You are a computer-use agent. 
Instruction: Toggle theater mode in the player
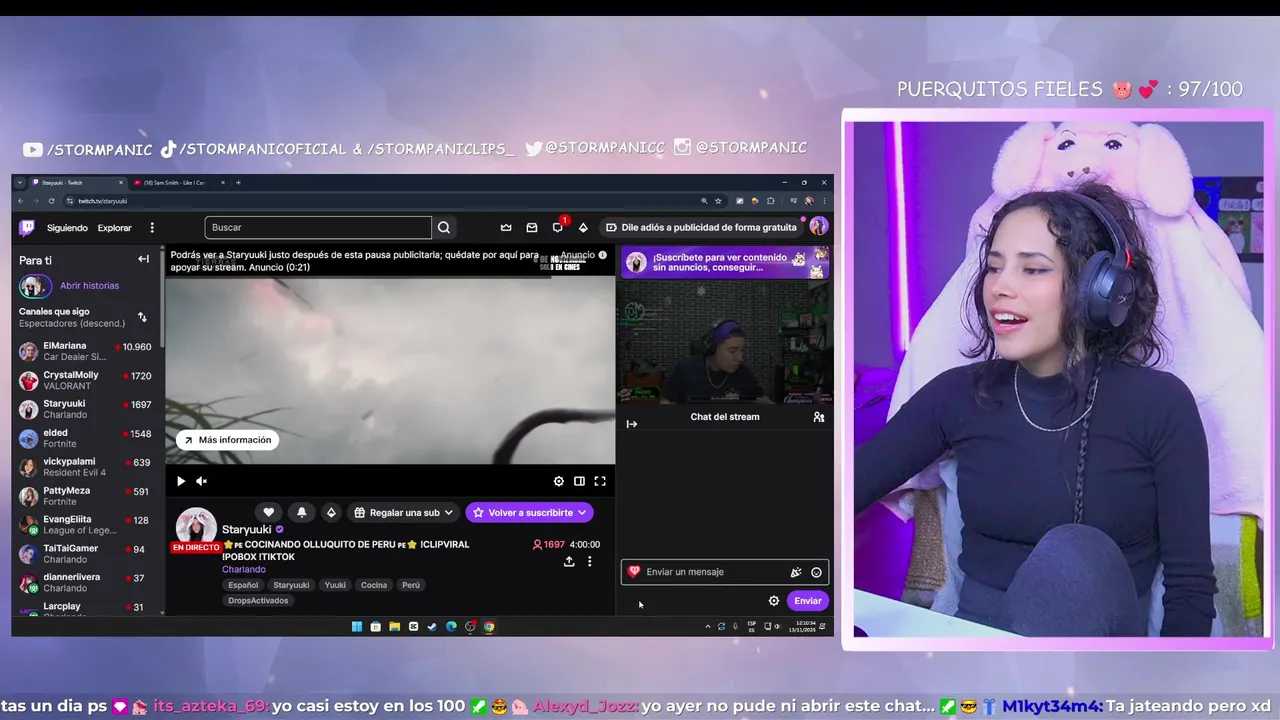click(x=579, y=481)
